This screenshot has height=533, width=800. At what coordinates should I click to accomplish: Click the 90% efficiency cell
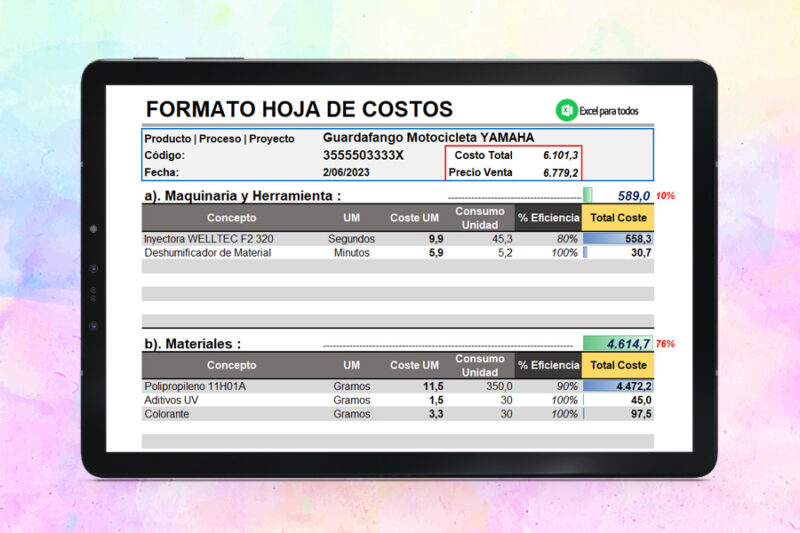point(567,386)
